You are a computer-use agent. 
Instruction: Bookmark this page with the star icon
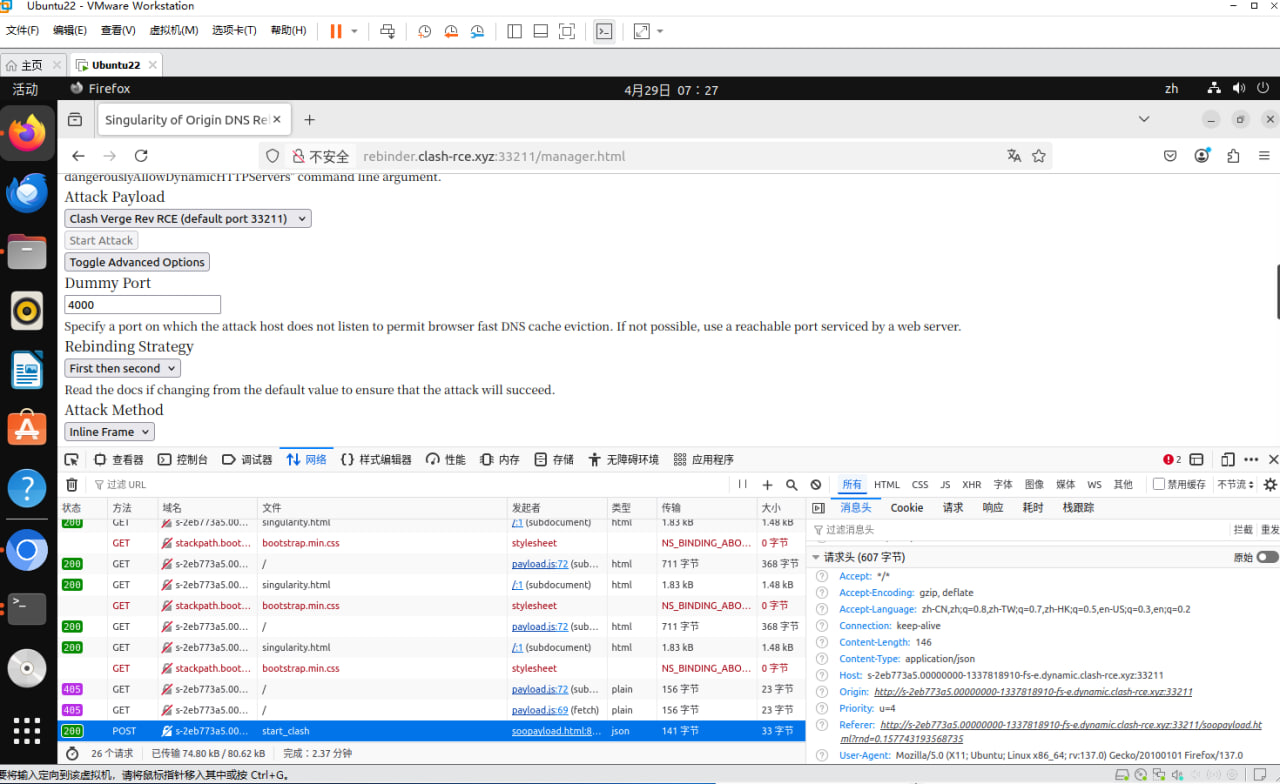(x=1039, y=156)
